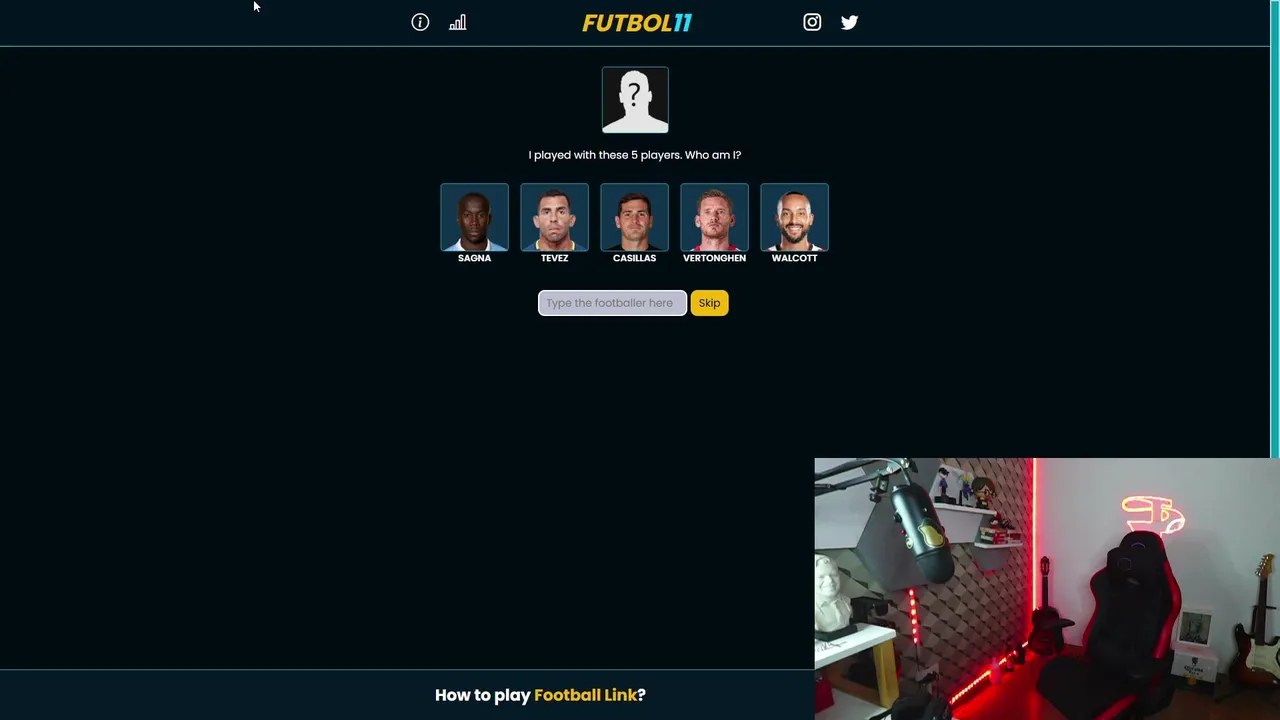Image resolution: width=1280 pixels, height=720 pixels.
Task: Focus the 'Type the footballer here' field
Action: [612, 303]
